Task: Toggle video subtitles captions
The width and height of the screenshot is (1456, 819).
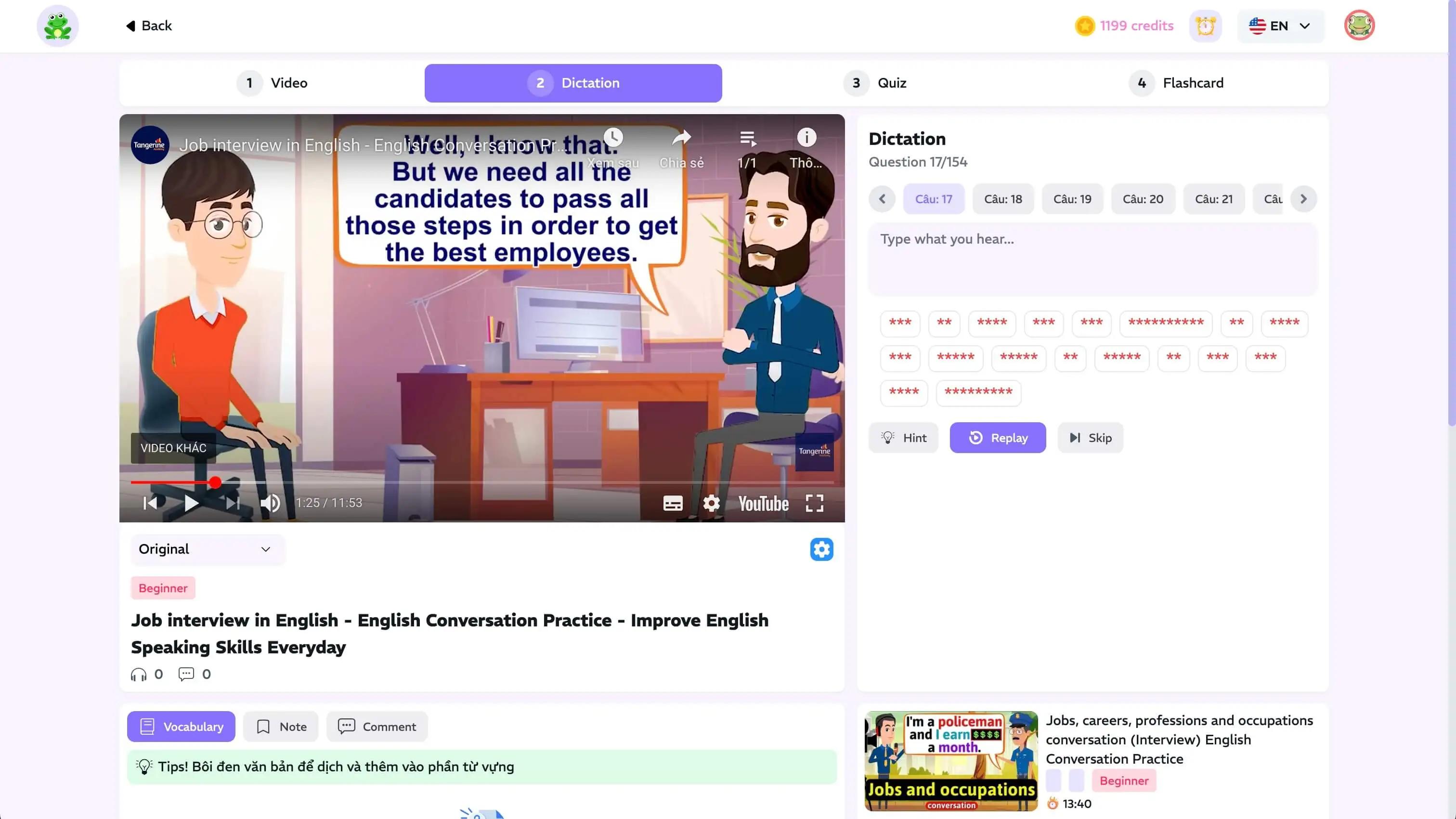Action: click(x=673, y=503)
